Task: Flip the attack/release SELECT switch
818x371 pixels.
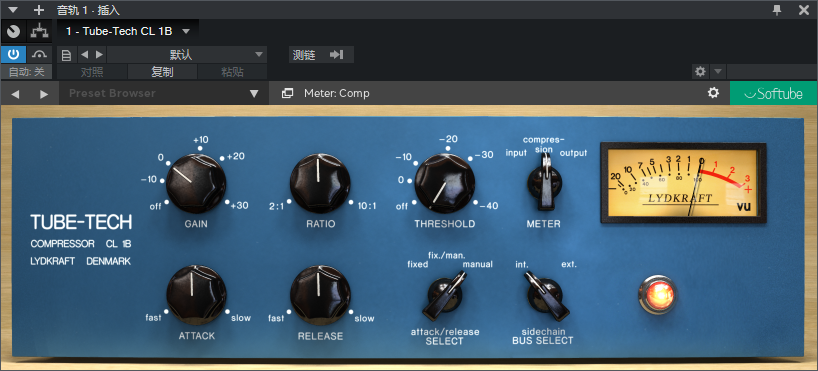Action: pos(443,295)
